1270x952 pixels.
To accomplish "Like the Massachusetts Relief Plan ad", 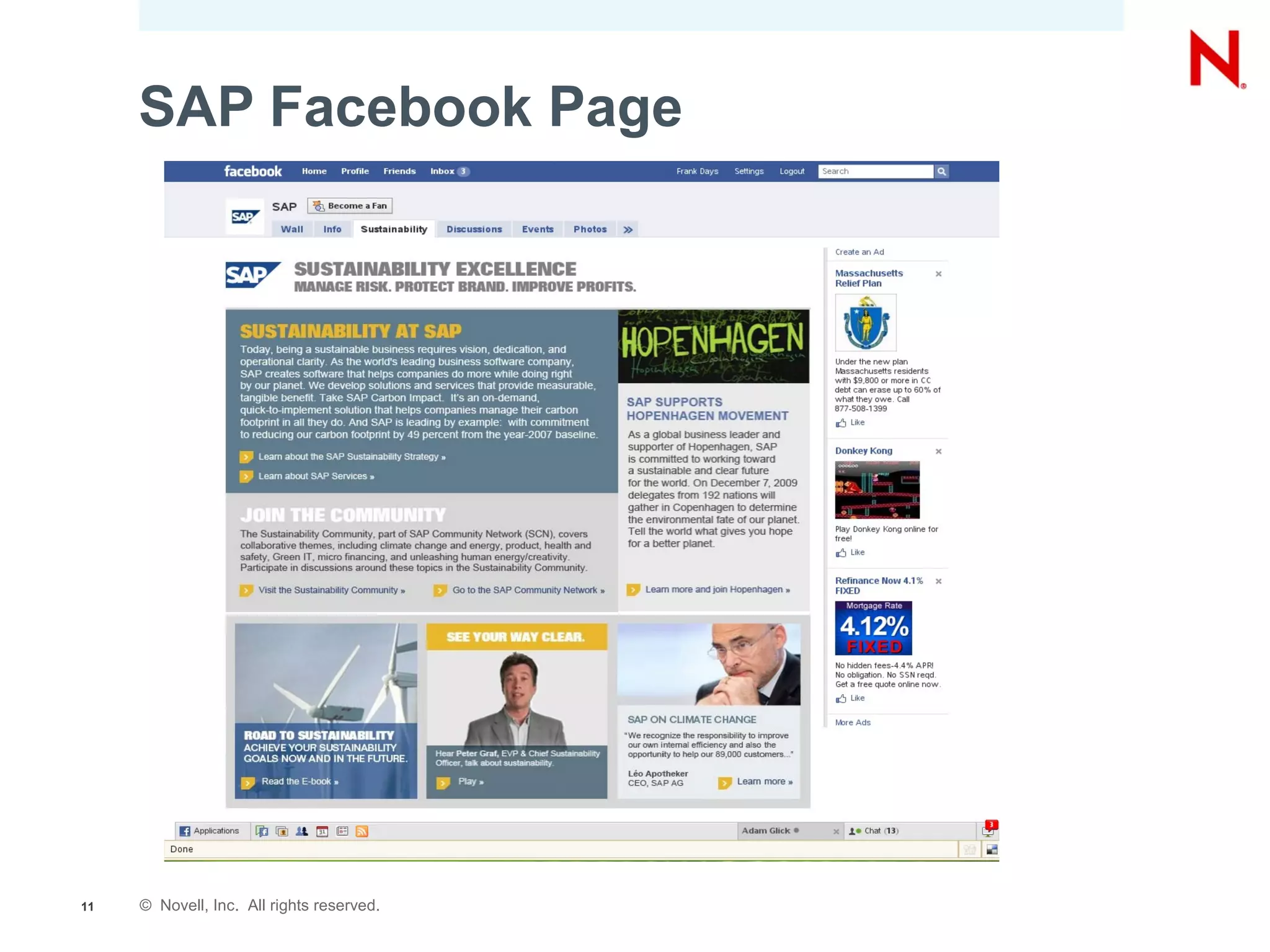I will click(850, 423).
